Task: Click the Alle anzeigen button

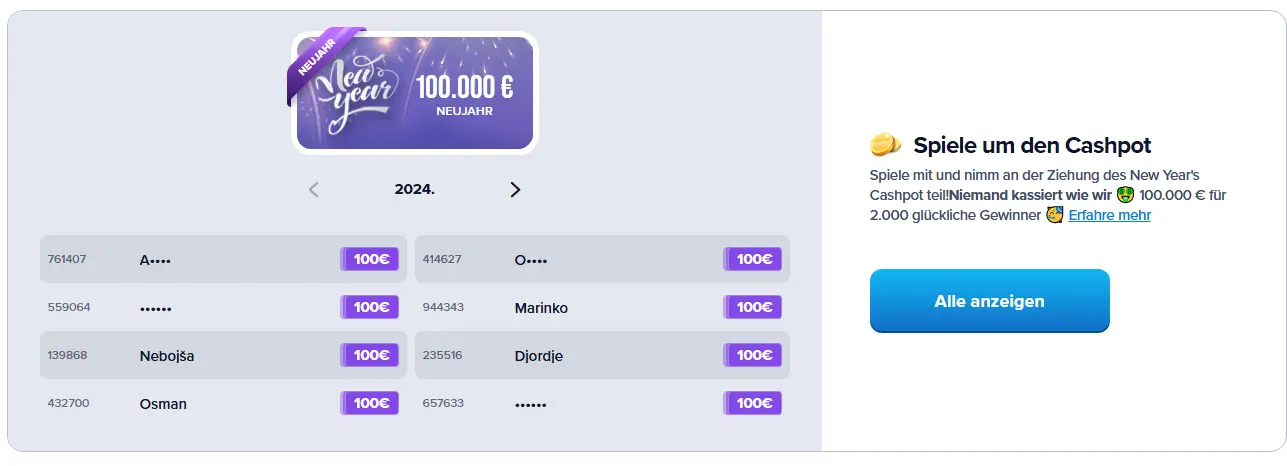Action: [x=989, y=301]
